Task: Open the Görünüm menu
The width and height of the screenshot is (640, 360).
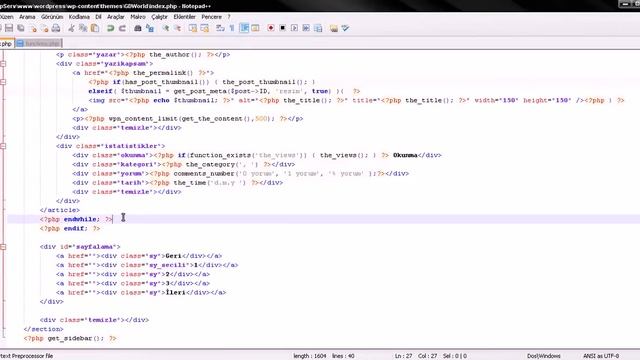Action: [x=52, y=17]
